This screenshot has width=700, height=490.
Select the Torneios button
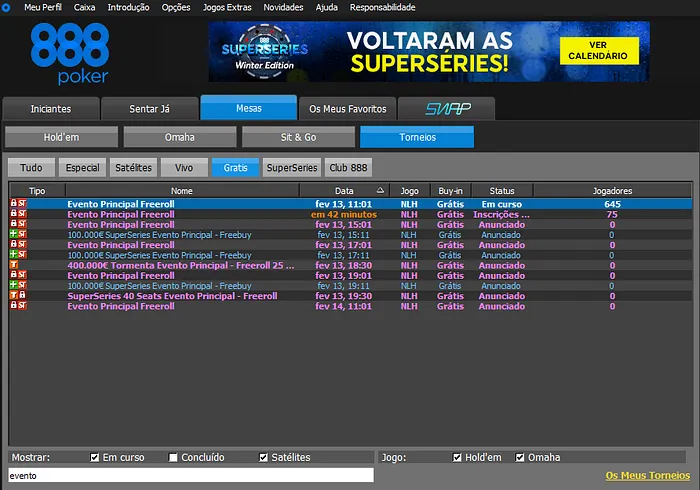pos(417,137)
